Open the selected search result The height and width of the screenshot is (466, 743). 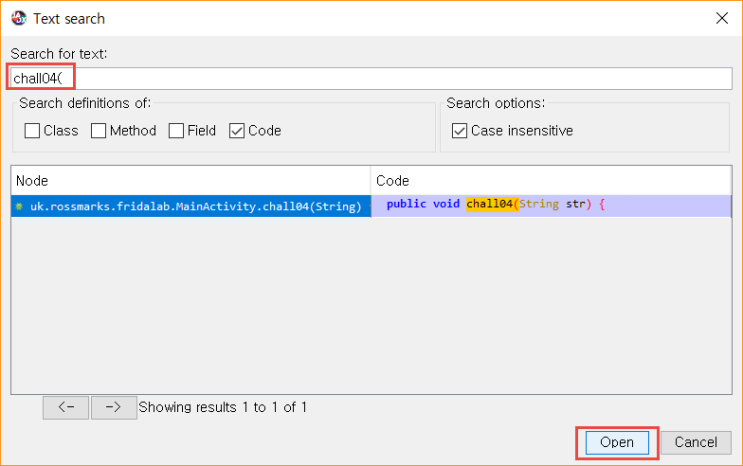(x=617, y=442)
